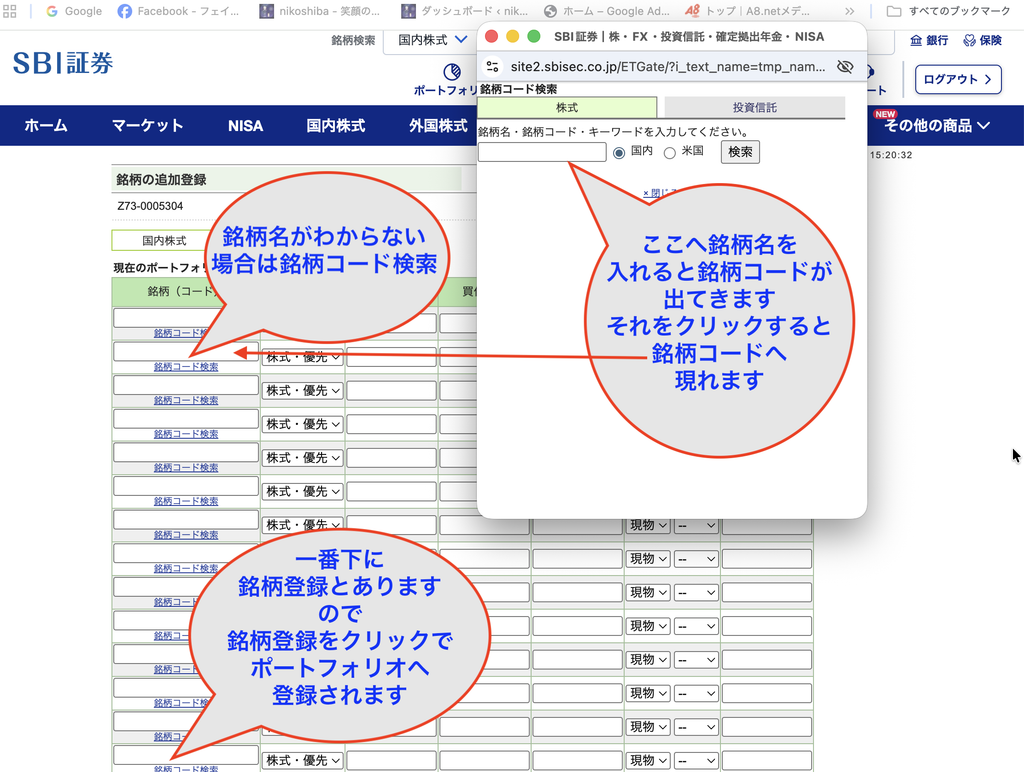The image size is (1024, 772).
Task: Click the SBI証券 logo
Action: pyautogui.click(x=63, y=63)
